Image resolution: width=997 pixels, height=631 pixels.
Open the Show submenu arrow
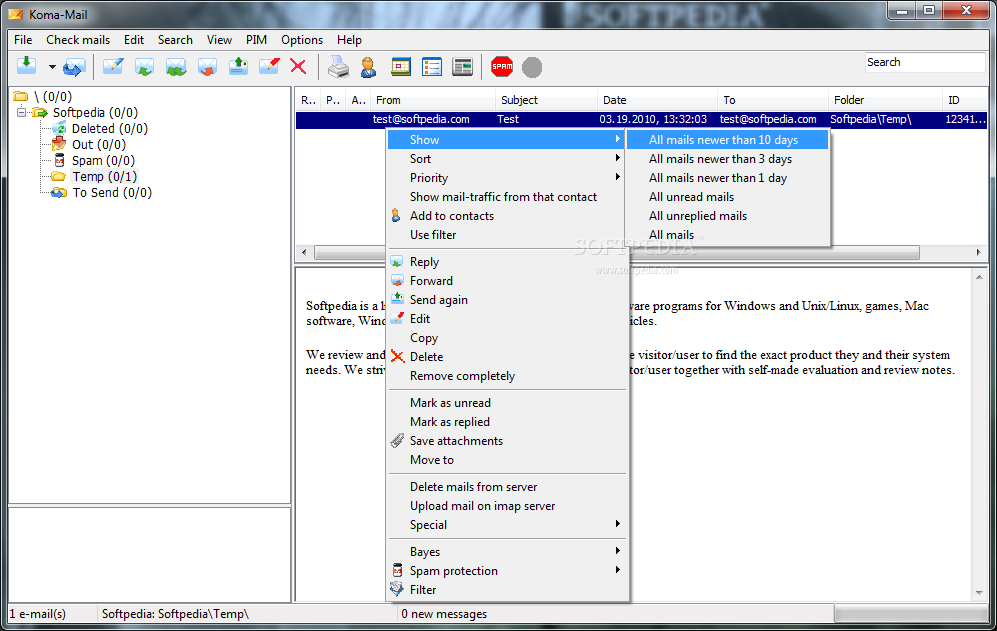click(x=617, y=139)
